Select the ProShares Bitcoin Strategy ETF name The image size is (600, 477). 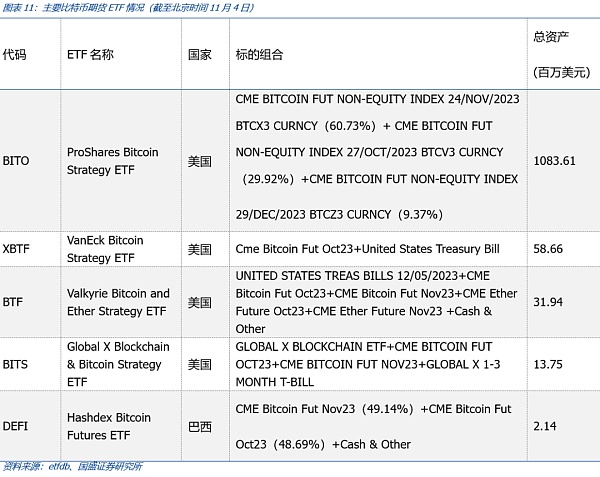113,160
